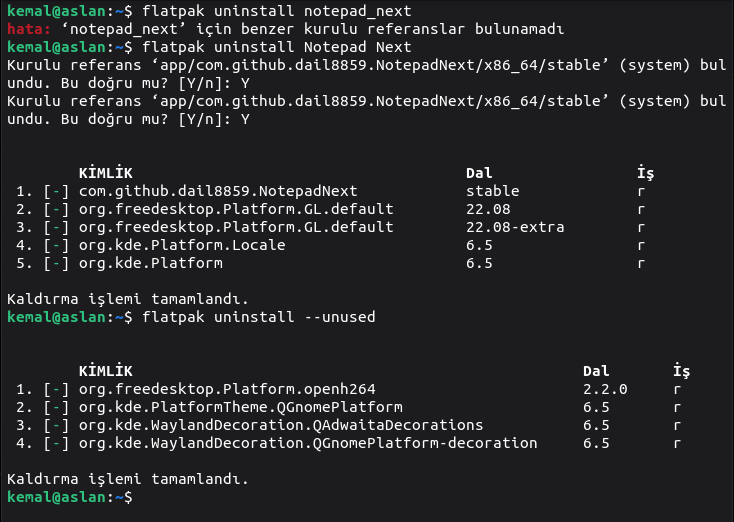Screen dimensions: 734x522
Task: Click the "22.08-extra" branch value
Action: pos(515,227)
